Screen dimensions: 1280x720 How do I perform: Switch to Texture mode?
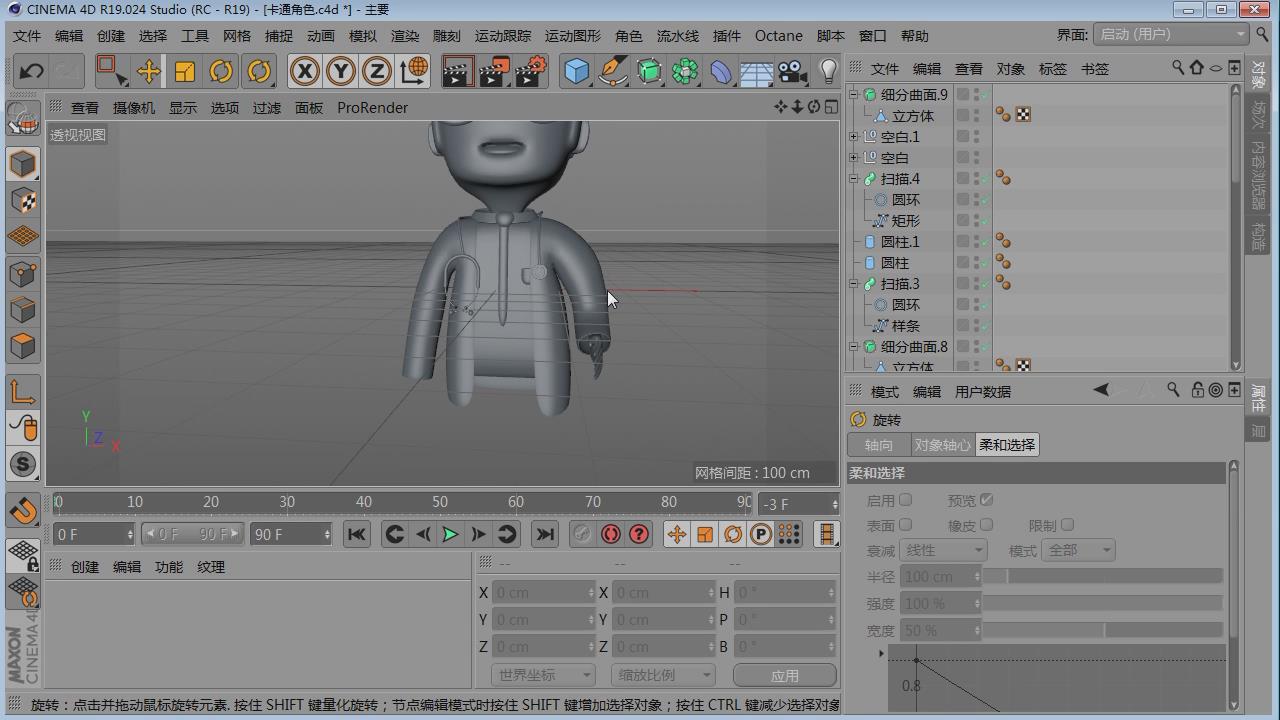(x=23, y=201)
